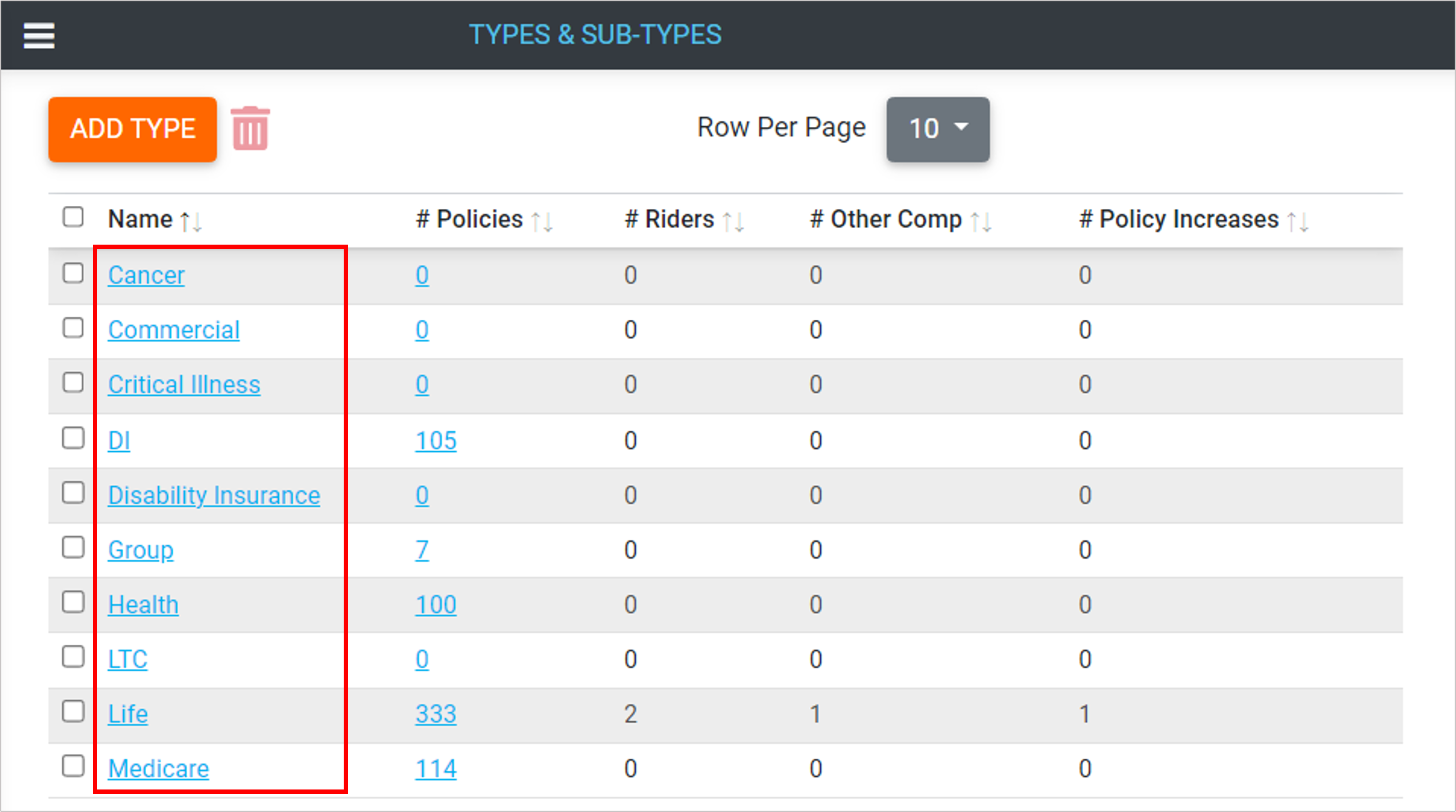The width and height of the screenshot is (1456, 812).
Task: Click the Health type link
Action: point(143,605)
